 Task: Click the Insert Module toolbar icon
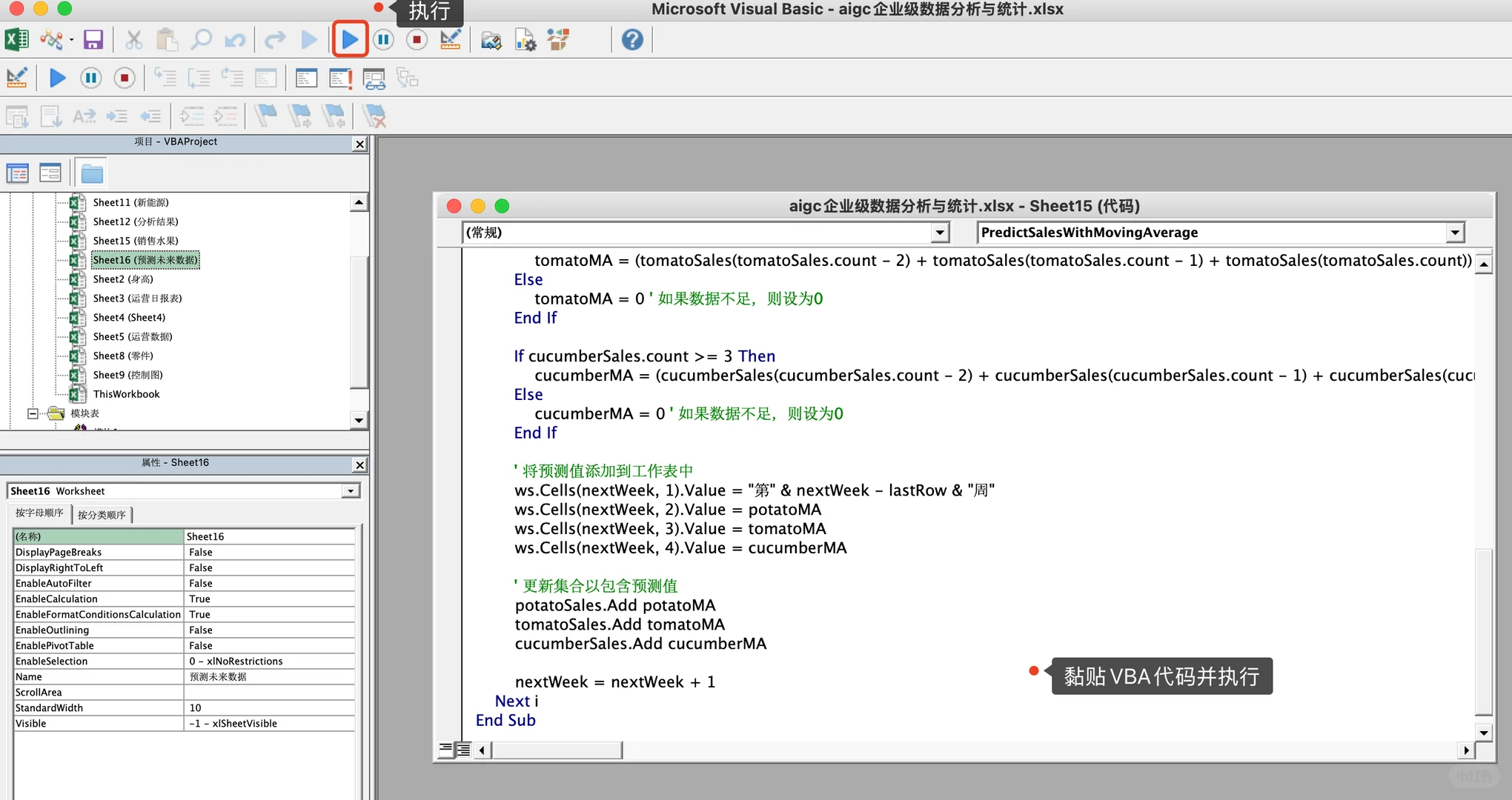51,39
